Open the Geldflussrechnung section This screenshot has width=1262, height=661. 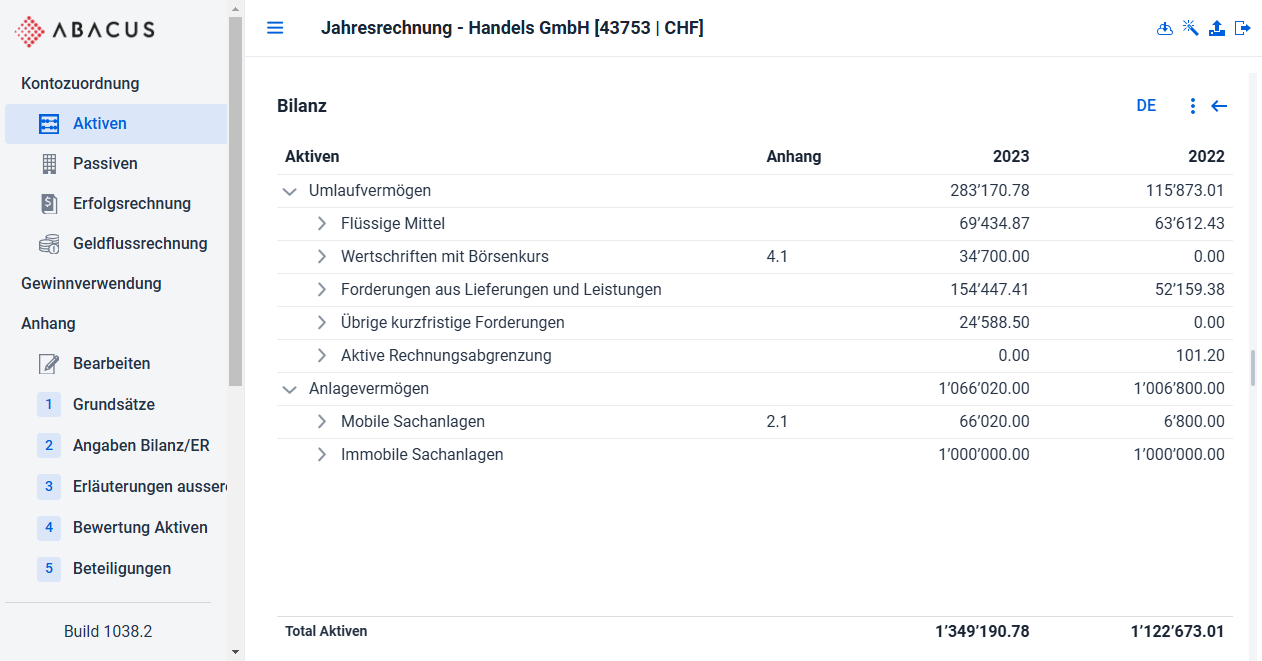coord(116,243)
